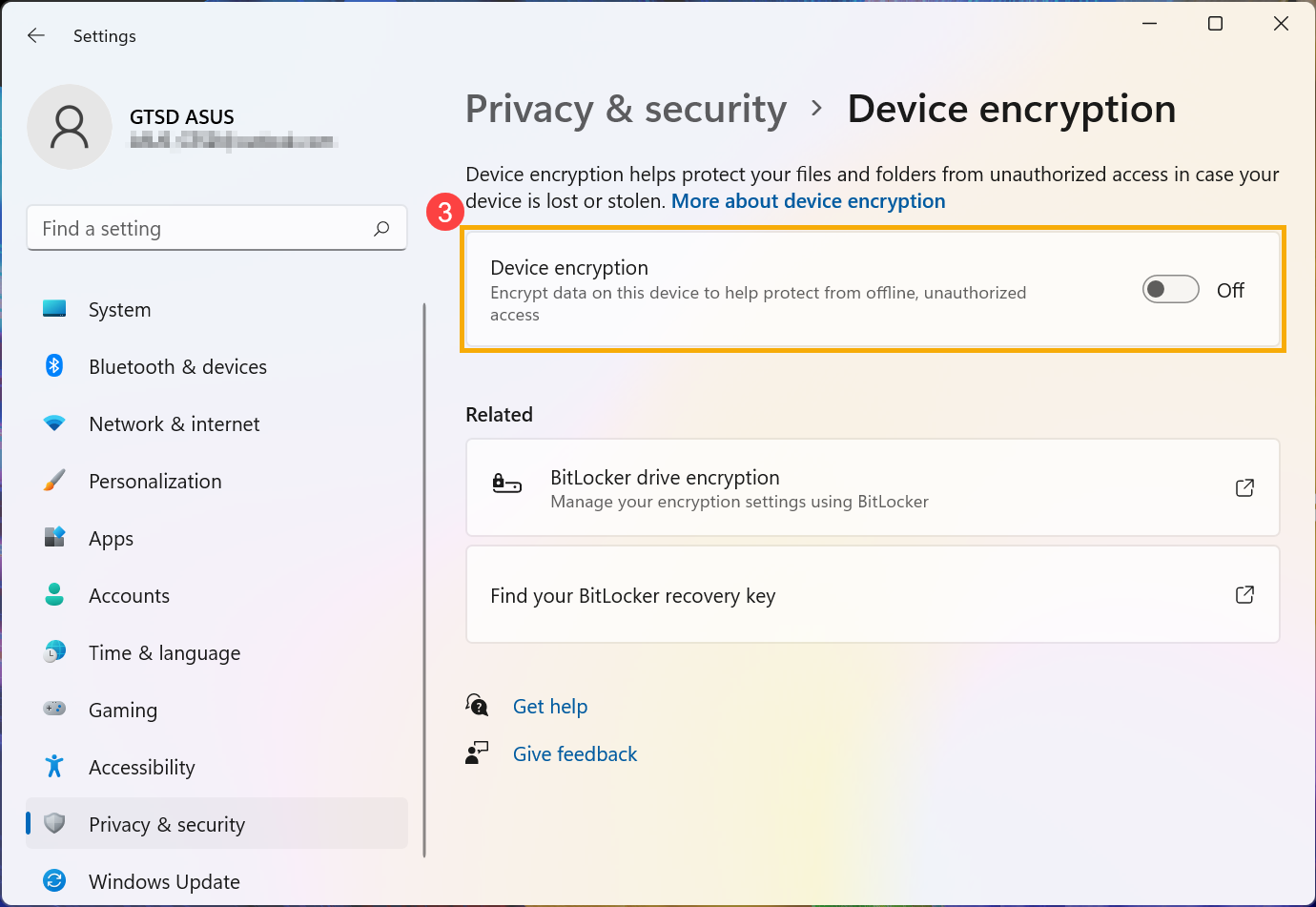Switch to Windows Update in sidebar
The height and width of the screenshot is (907, 1316).
(x=164, y=881)
